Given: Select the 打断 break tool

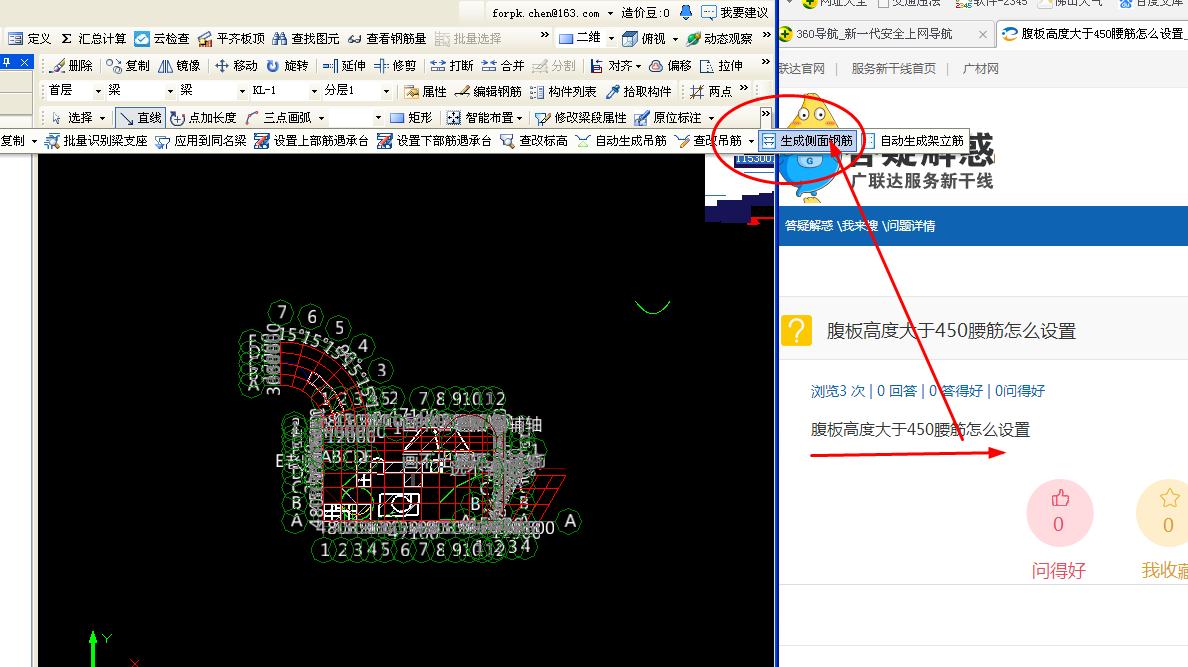Looking at the screenshot, I should click(452, 66).
